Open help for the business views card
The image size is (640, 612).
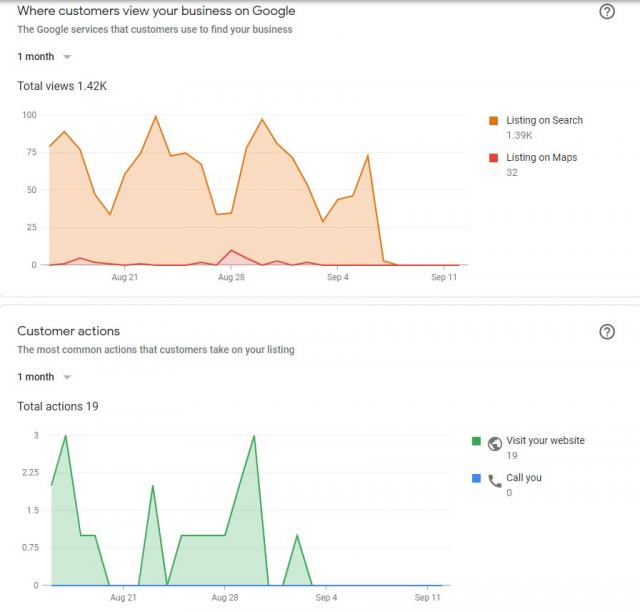click(x=606, y=12)
